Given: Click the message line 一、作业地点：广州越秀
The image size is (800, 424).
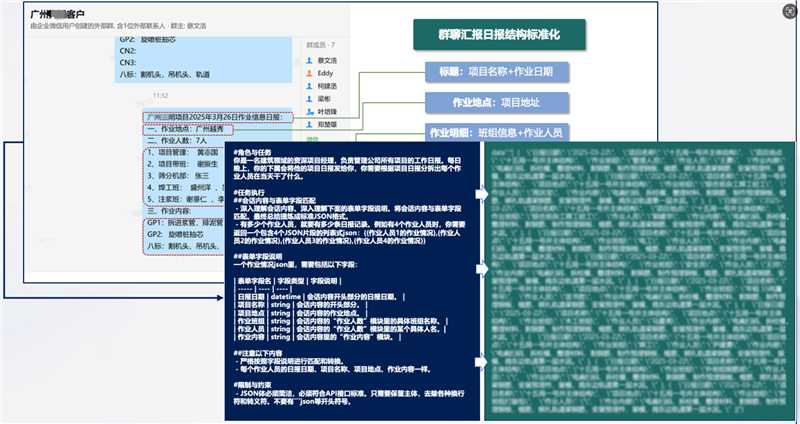Looking at the screenshot, I should [188, 130].
